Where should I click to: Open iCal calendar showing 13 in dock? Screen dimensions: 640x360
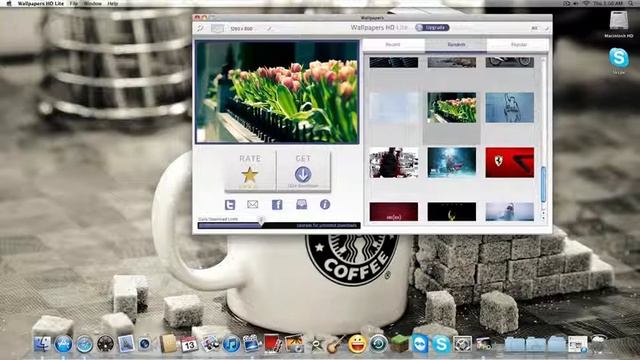tap(189, 344)
